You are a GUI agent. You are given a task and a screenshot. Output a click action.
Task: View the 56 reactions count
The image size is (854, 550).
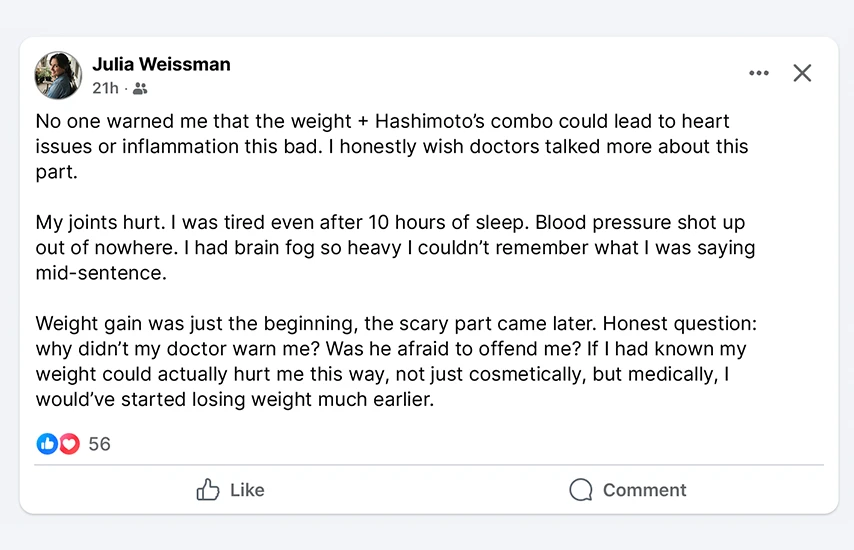[x=99, y=444]
